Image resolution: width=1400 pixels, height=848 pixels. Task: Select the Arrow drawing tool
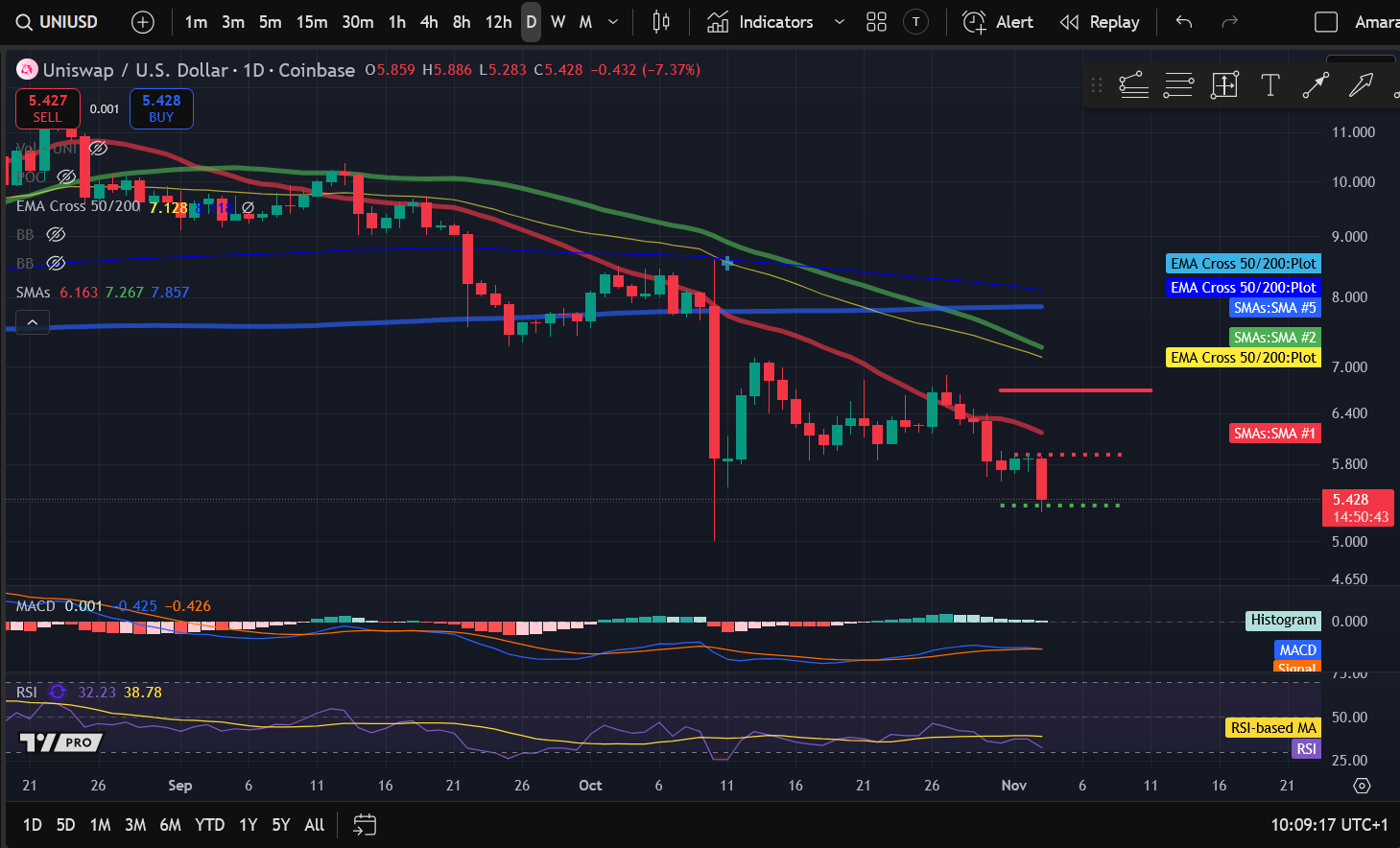coord(1361,85)
